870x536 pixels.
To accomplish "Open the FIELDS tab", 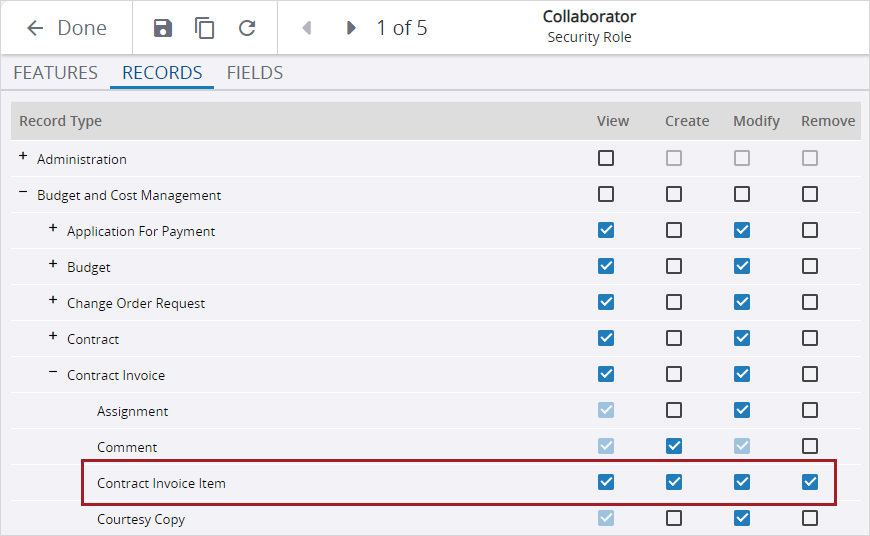I will coord(254,73).
